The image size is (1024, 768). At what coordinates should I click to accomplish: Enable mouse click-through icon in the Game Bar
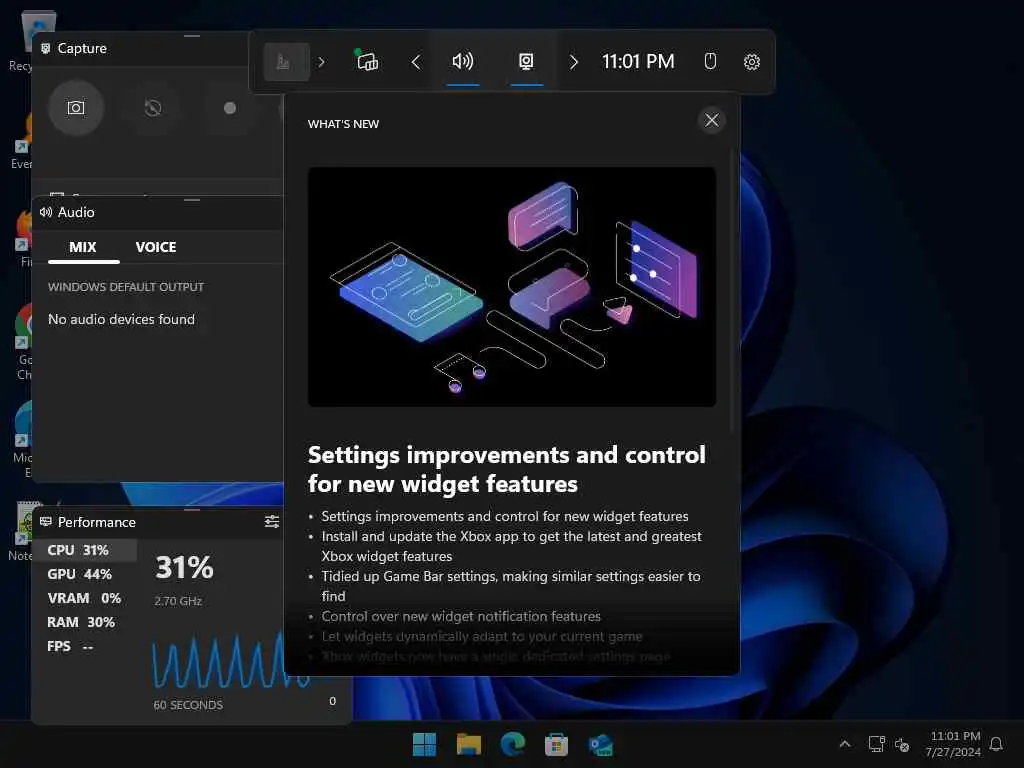710,61
